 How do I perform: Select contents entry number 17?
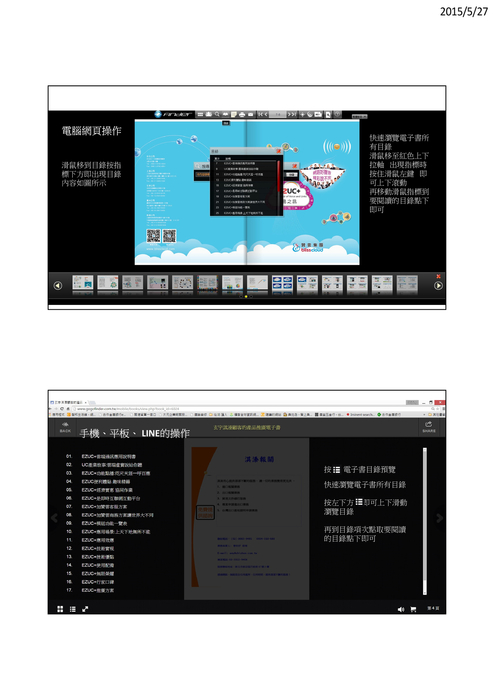tap(90, 590)
